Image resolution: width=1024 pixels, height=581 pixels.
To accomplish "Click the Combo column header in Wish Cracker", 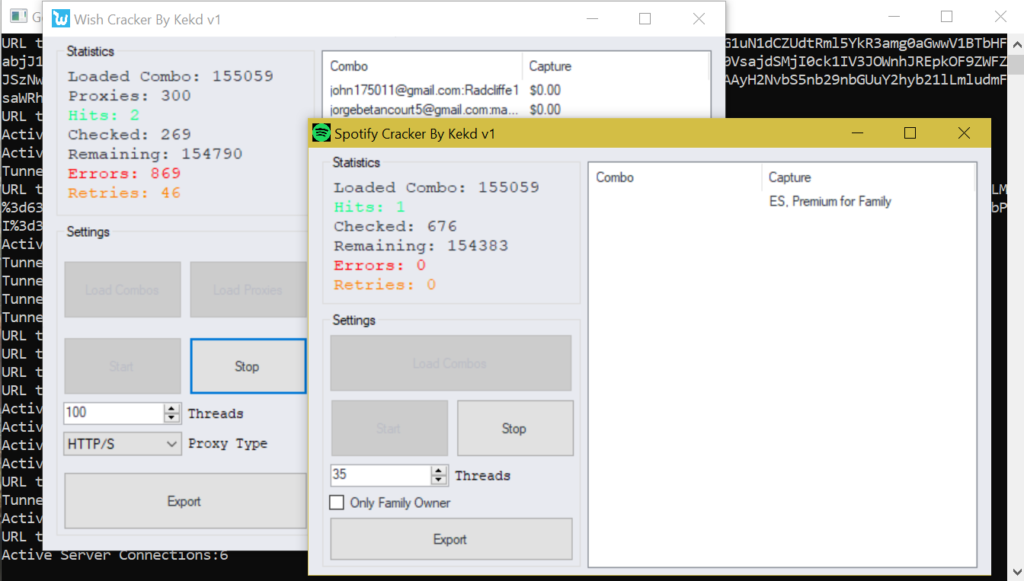I will 423,66.
